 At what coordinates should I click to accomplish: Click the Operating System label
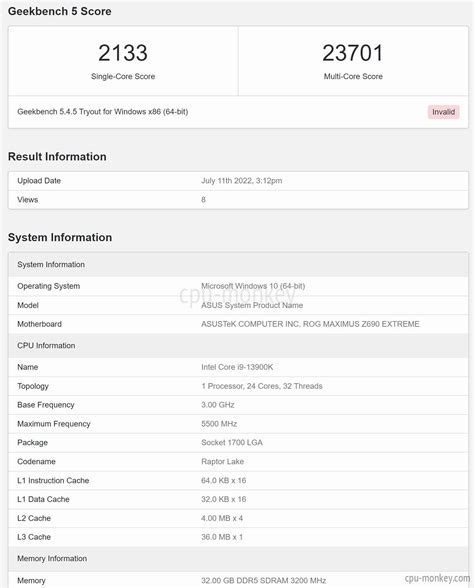[x=49, y=286]
